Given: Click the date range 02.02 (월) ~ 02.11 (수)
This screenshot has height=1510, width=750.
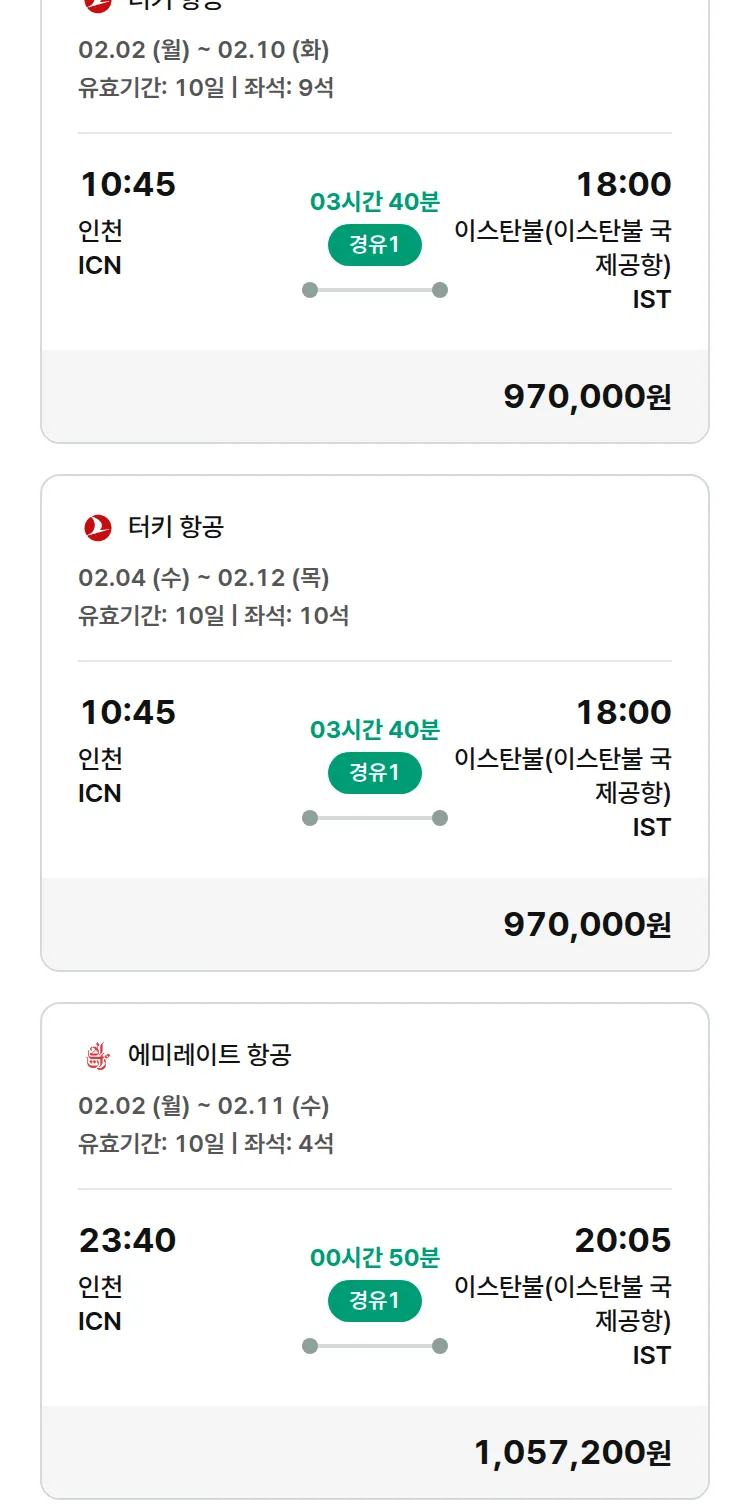Looking at the screenshot, I should pos(204,1106).
